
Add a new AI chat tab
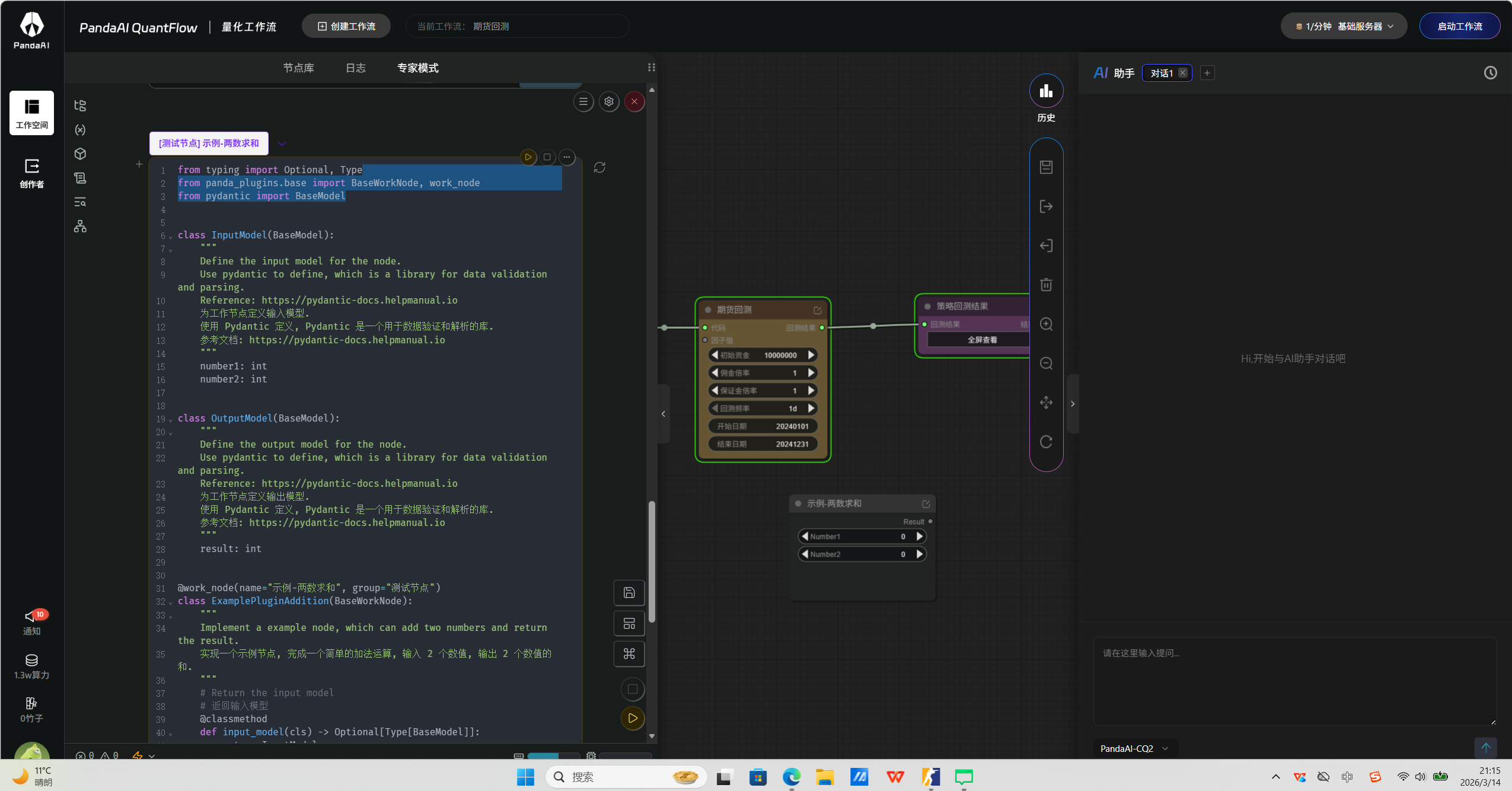click(1207, 72)
